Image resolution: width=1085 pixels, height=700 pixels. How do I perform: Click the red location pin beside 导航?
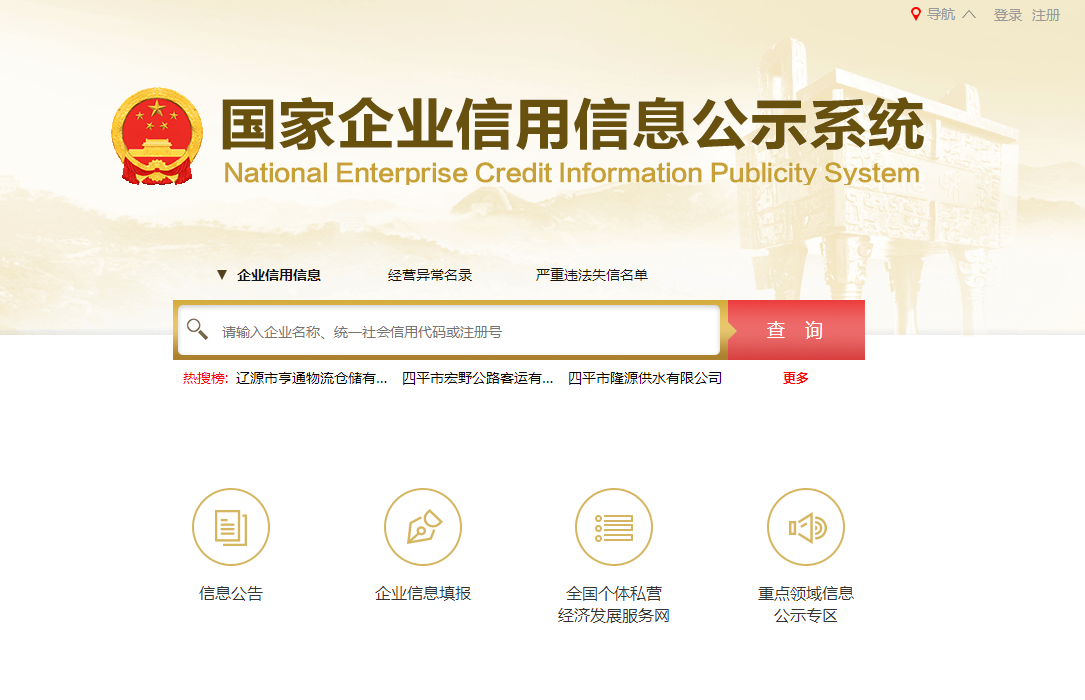click(x=915, y=14)
